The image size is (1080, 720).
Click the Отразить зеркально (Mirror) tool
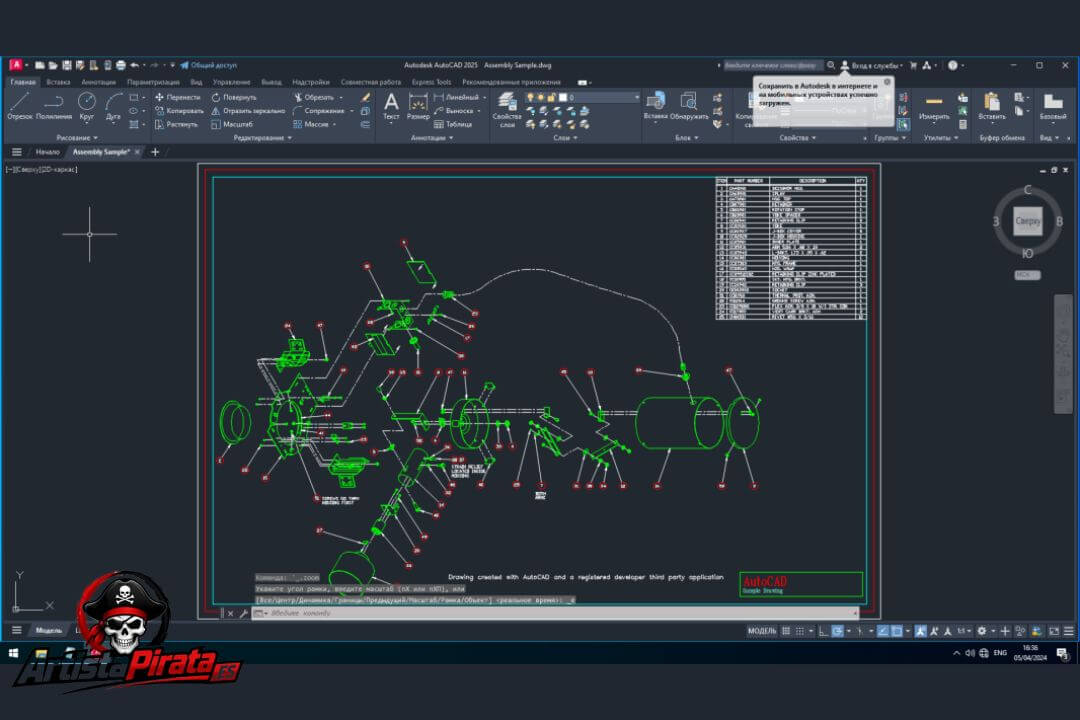[248, 110]
